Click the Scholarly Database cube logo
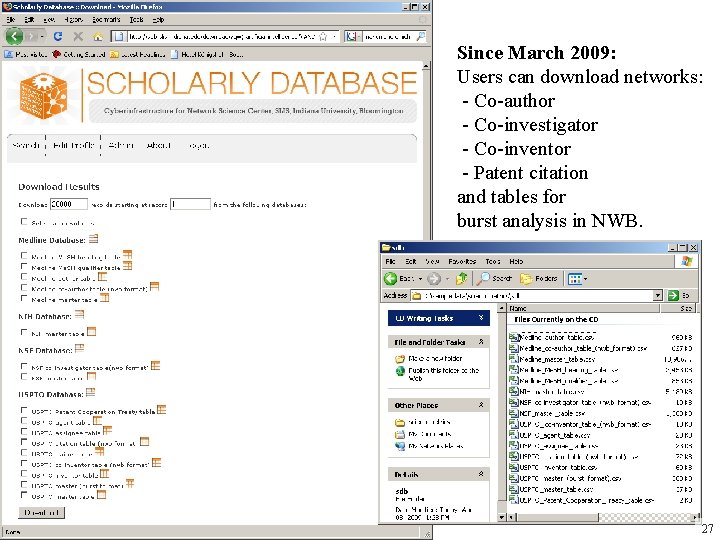720x540 pixels. [x=44, y=95]
